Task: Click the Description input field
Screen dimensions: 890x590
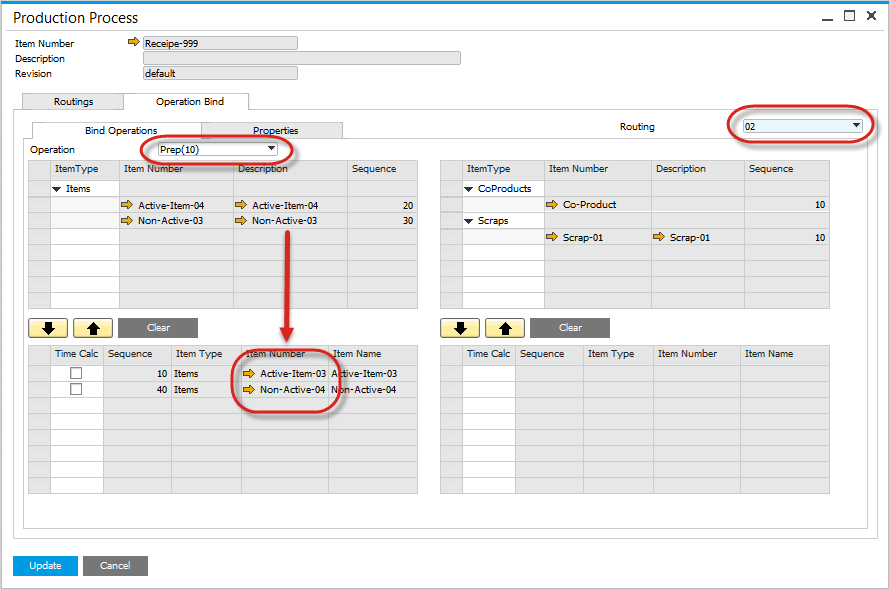Action: point(302,58)
